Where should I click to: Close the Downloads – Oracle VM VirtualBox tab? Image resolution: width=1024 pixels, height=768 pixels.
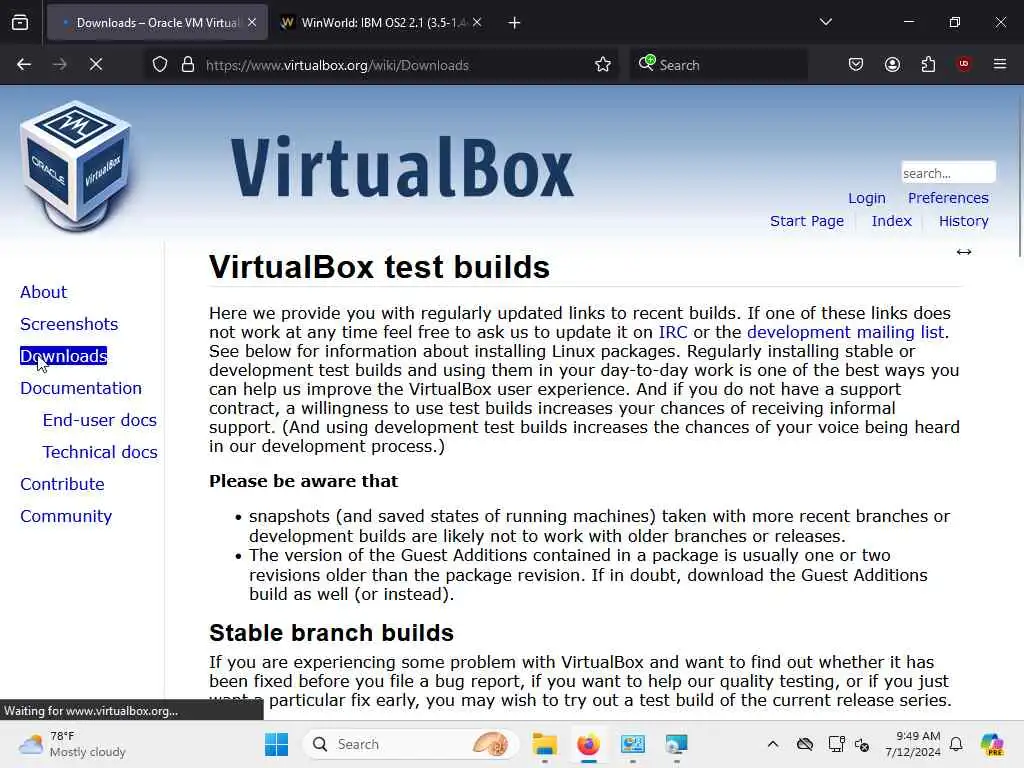[252, 23]
